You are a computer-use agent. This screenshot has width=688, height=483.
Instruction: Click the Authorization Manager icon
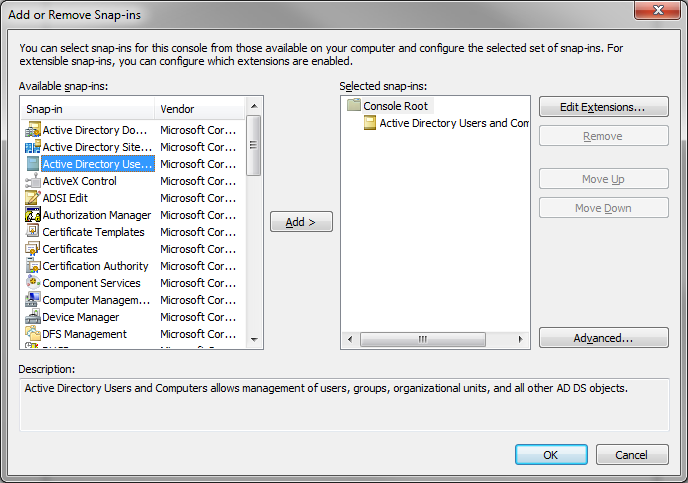(33, 215)
